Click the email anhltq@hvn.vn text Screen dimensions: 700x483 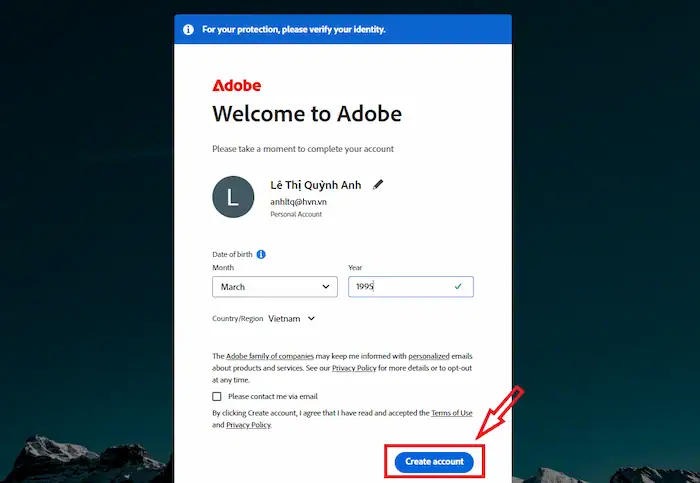pyautogui.click(x=298, y=202)
